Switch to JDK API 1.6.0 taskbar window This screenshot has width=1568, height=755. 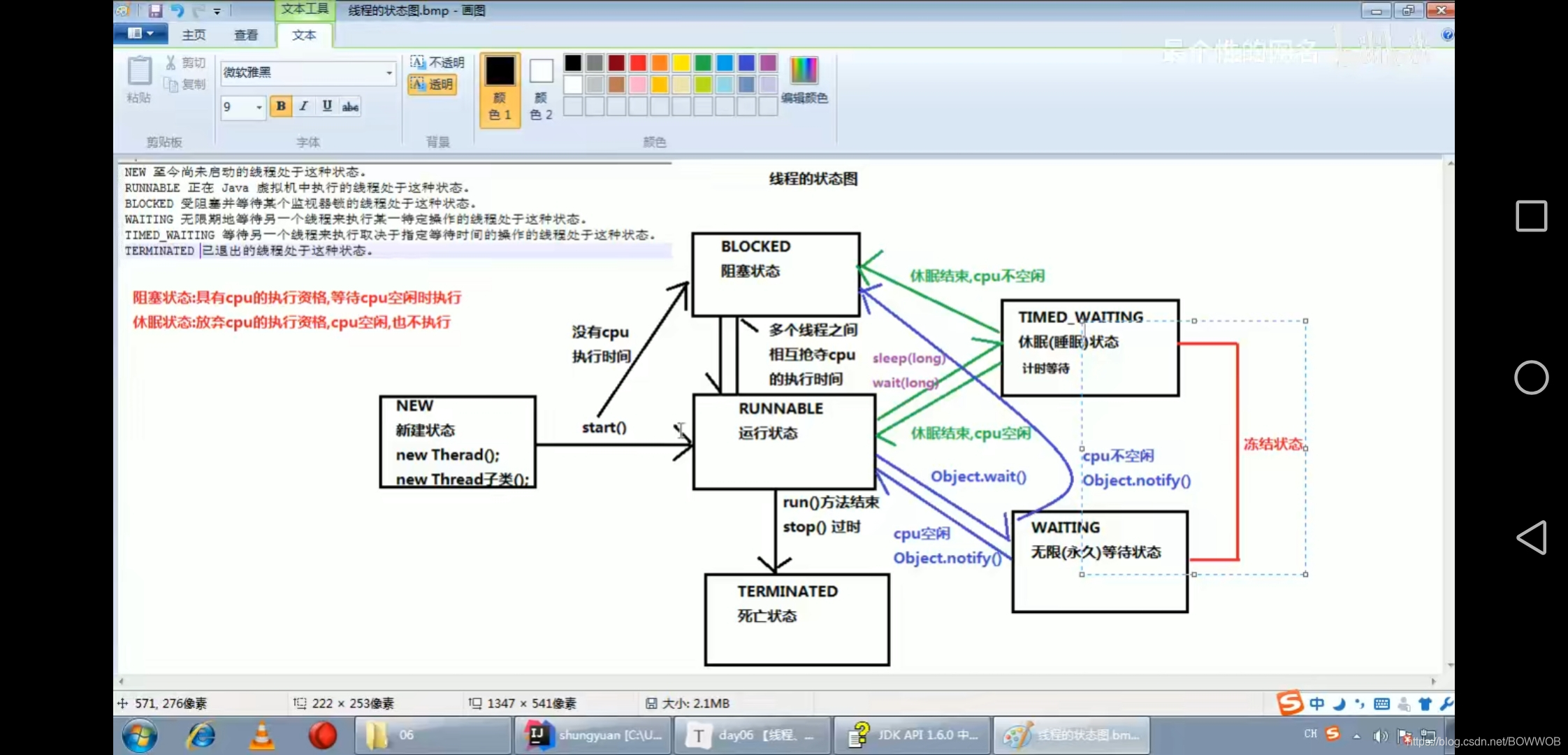pos(912,735)
